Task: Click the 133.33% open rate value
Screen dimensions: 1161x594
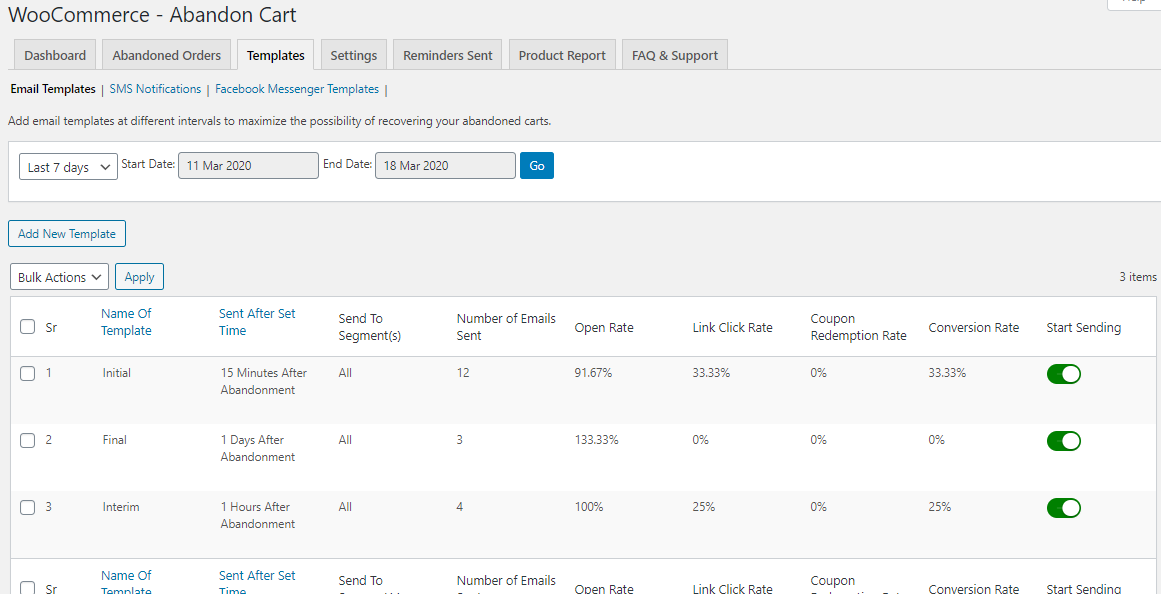Action: click(597, 440)
